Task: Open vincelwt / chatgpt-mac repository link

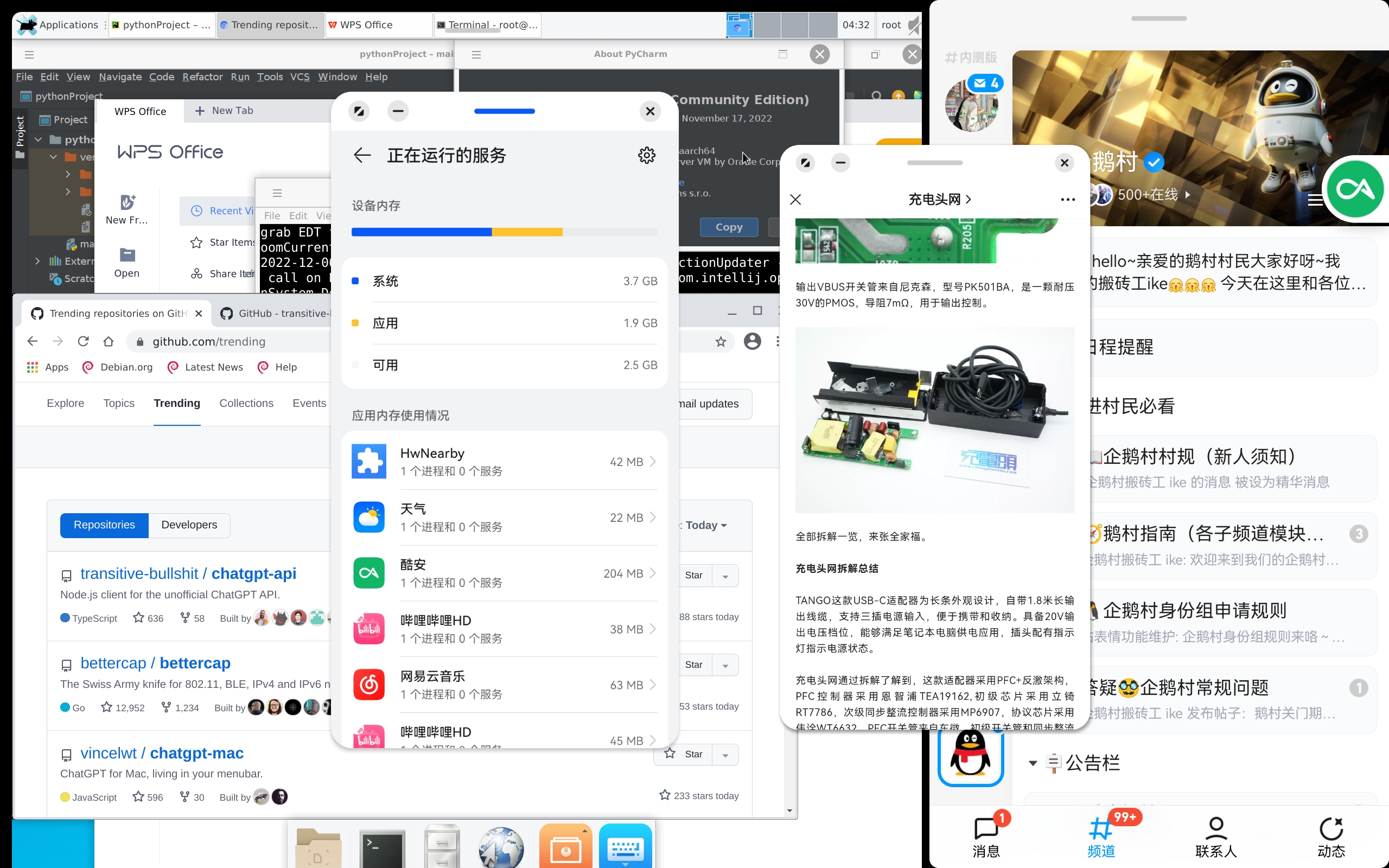Action: click(x=162, y=752)
